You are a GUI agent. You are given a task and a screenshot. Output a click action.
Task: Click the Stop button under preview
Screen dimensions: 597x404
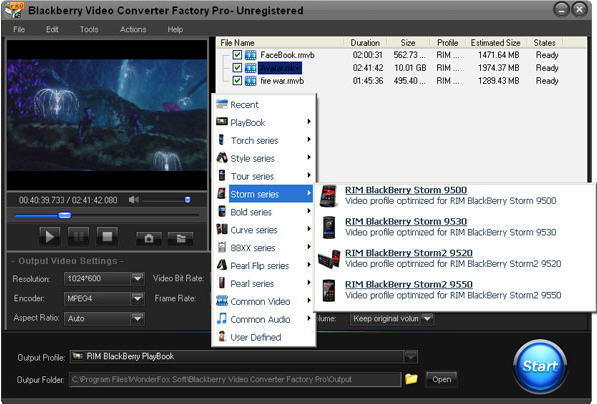(107, 237)
